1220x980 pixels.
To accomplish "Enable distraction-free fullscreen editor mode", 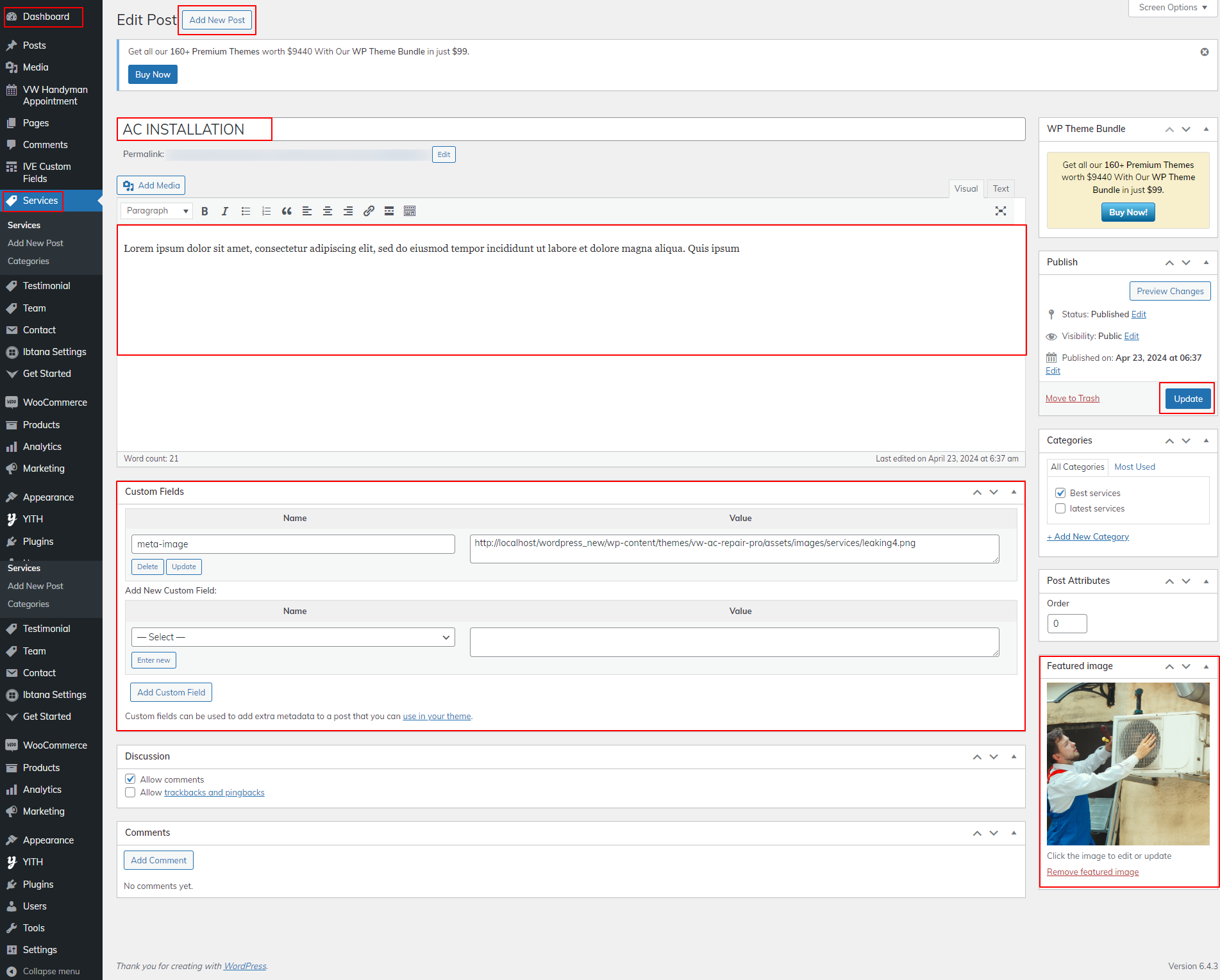I will [x=1000, y=211].
